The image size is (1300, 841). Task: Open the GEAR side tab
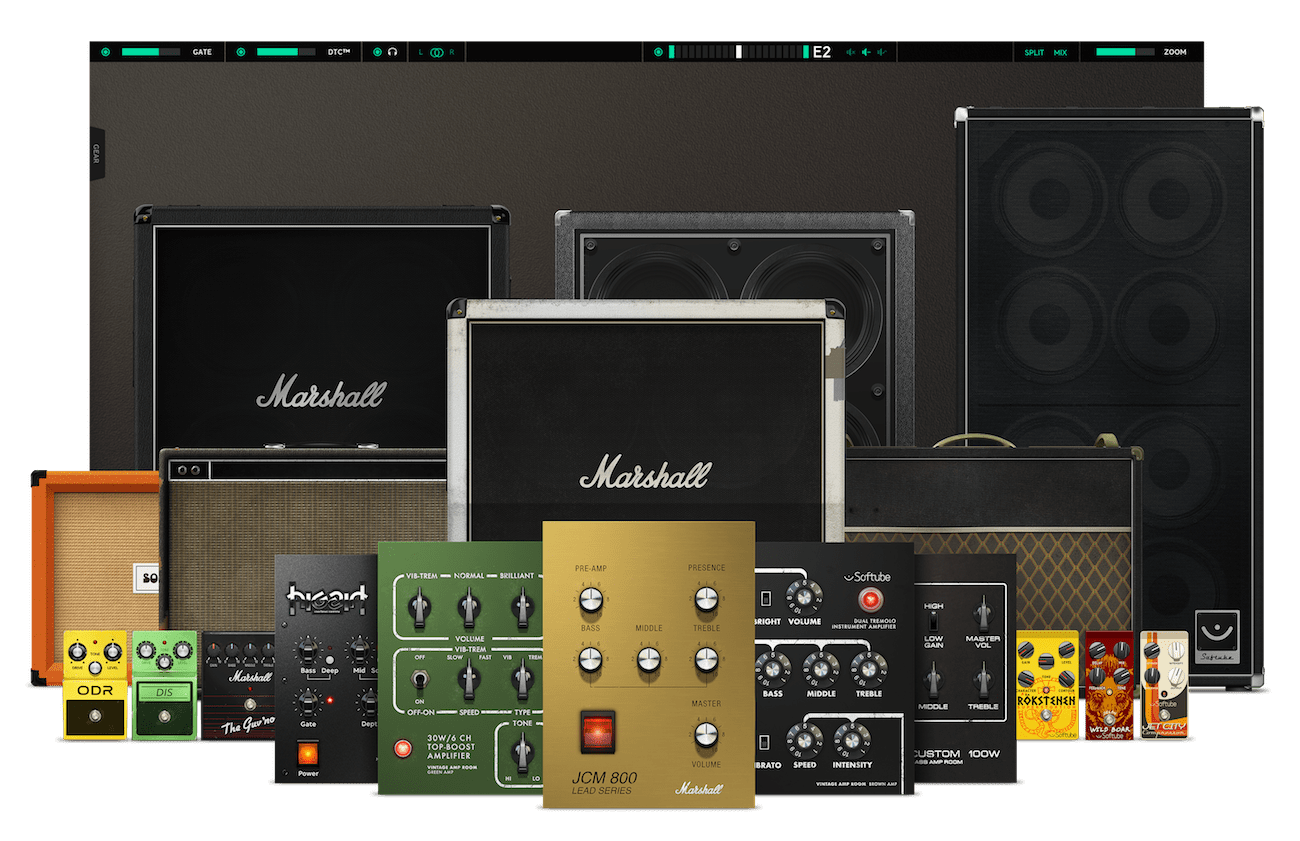point(97,154)
